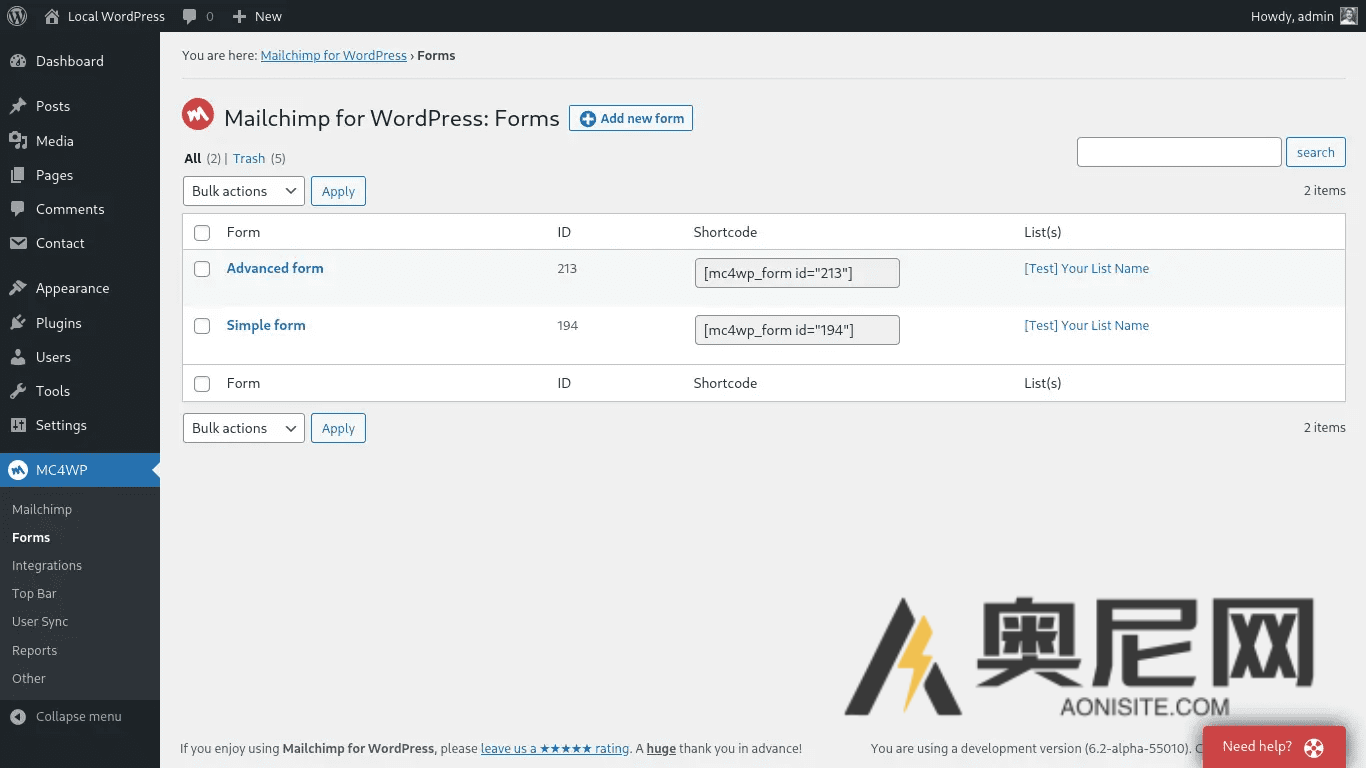Check the Simple form row checkbox
This screenshot has height=768, width=1366.
click(202, 326)
